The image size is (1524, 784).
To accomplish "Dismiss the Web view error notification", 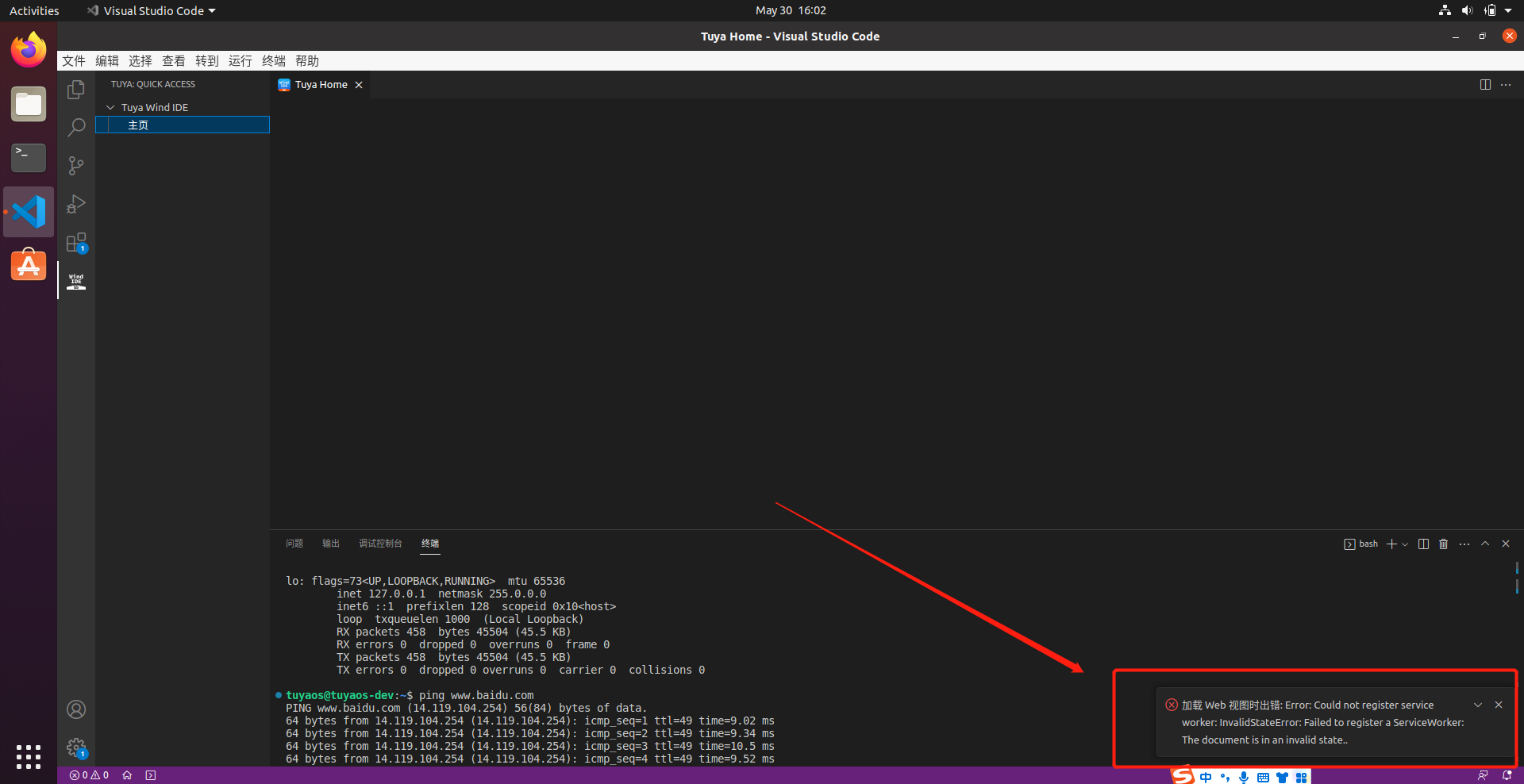I will pyautogui.click(x=1499, y=705).
